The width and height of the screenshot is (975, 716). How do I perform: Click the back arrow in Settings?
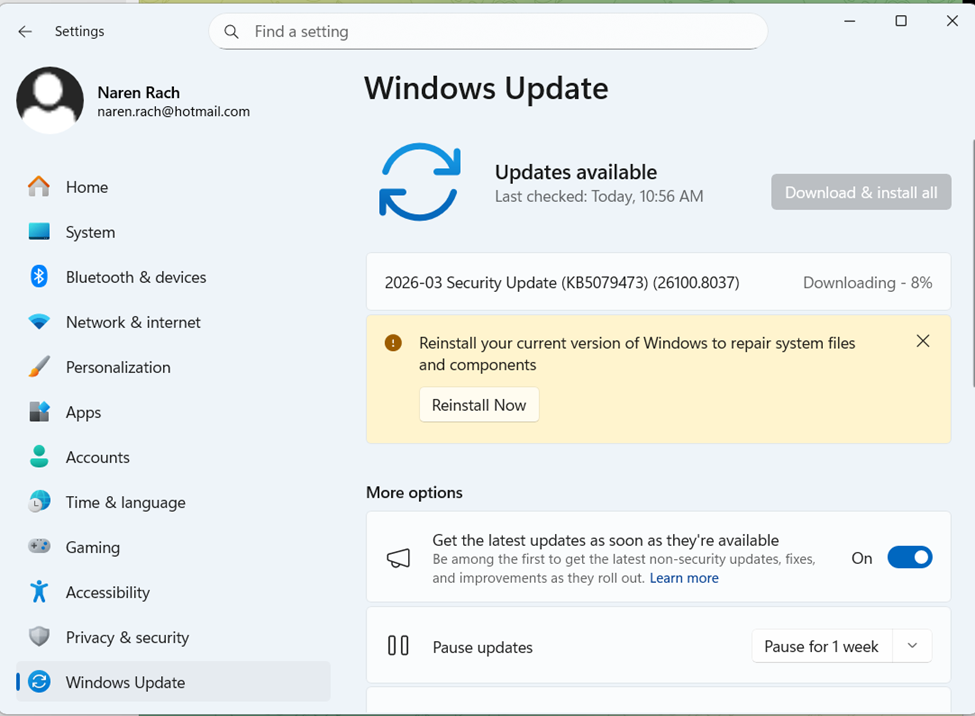point(25,31)
